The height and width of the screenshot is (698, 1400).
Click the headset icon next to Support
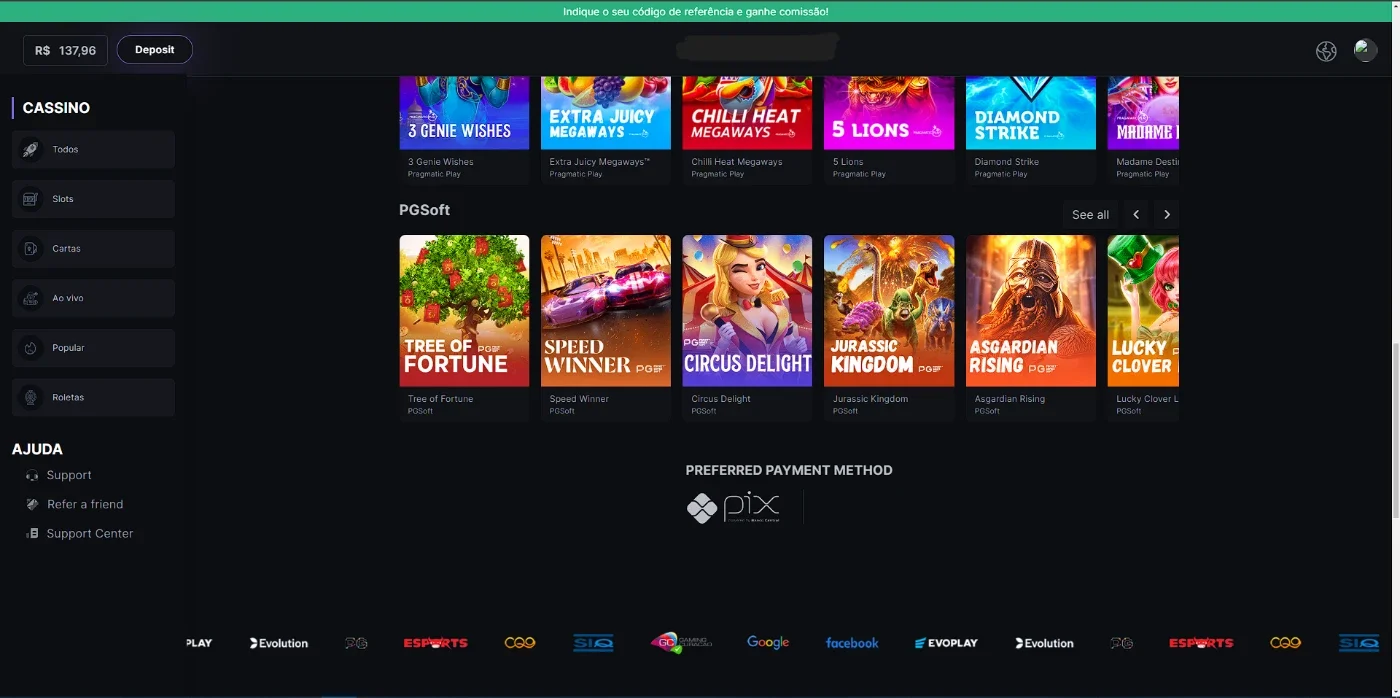pos(32,476)
